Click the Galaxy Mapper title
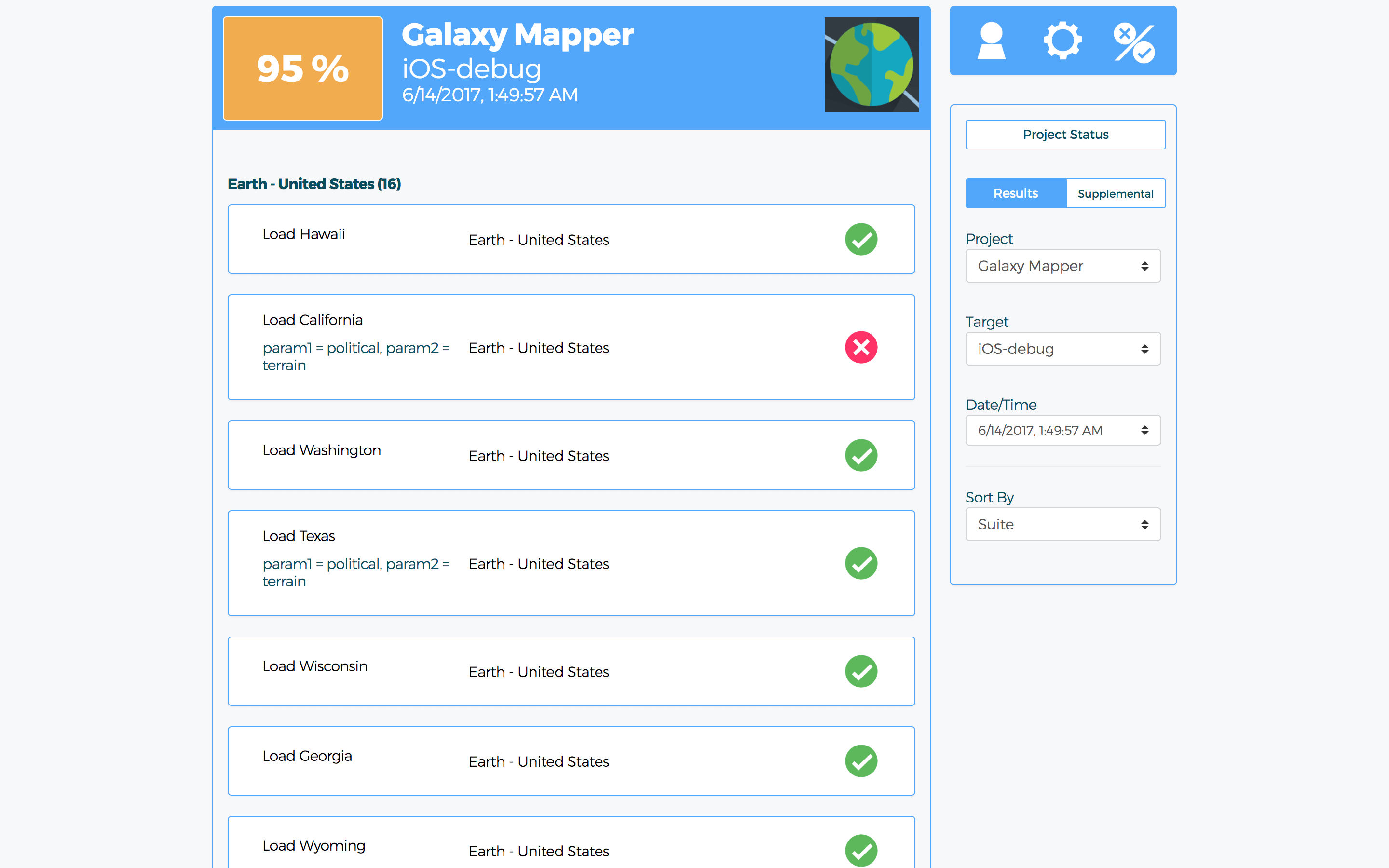The width and height of the screenshot is (1389, 868). [x=517, y=35]
